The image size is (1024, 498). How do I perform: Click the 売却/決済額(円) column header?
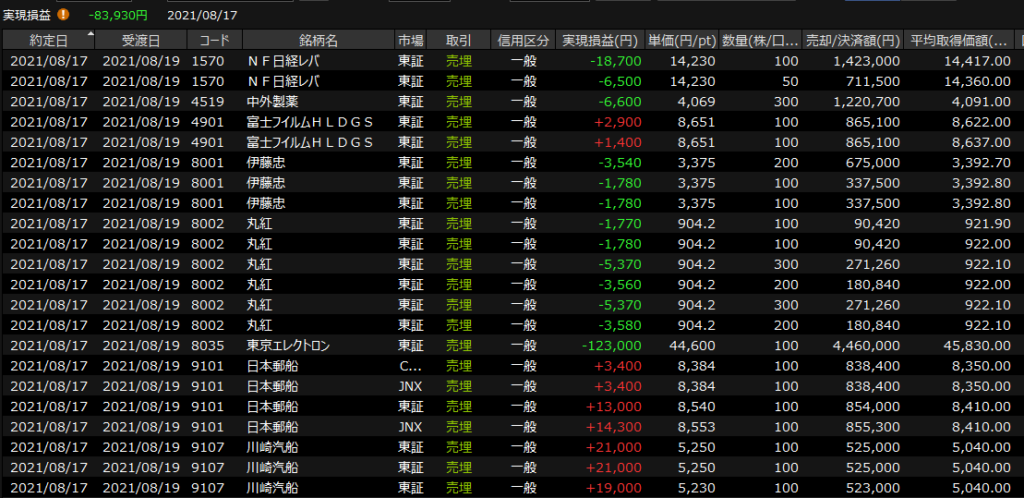point(852,41)
